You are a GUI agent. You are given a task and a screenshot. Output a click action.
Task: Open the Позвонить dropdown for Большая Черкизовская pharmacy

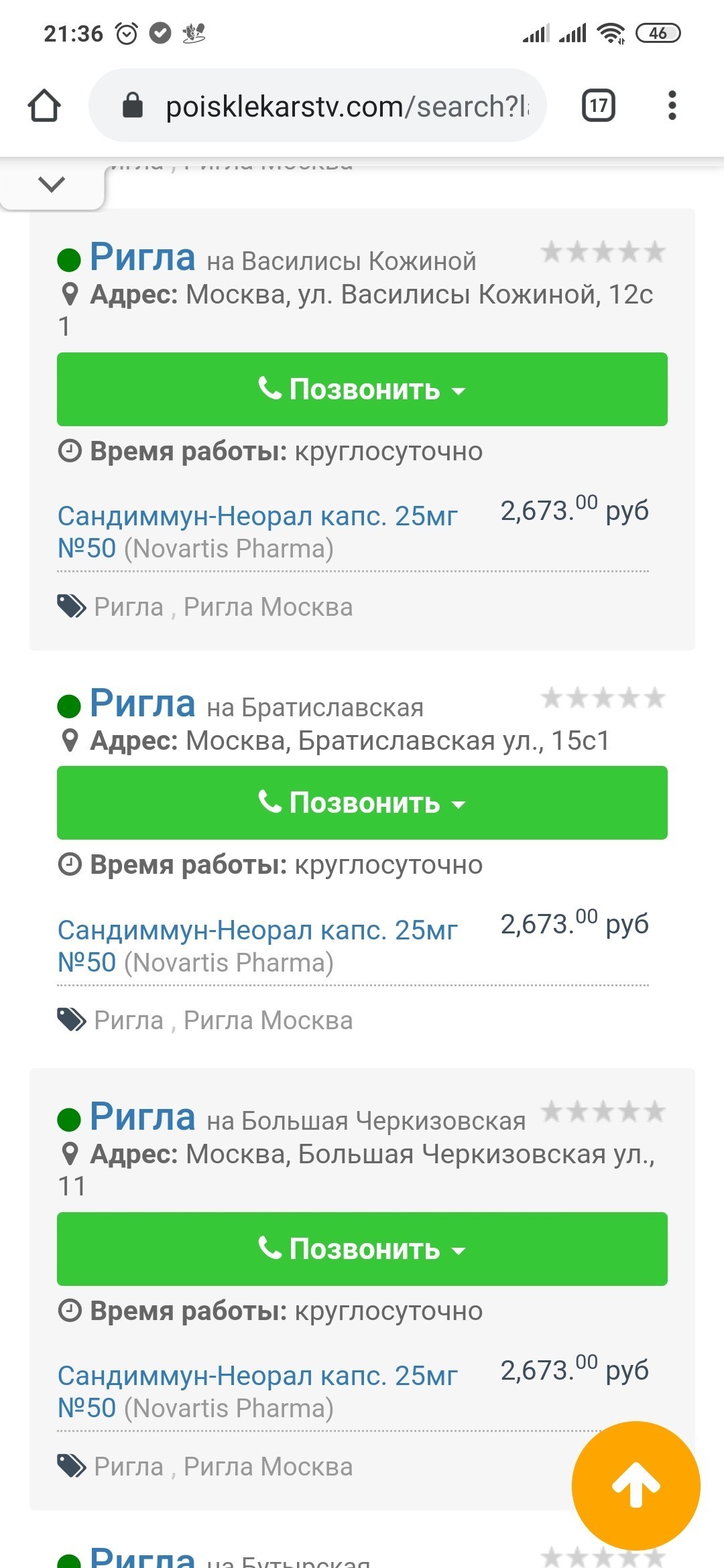click(362, 1249)
